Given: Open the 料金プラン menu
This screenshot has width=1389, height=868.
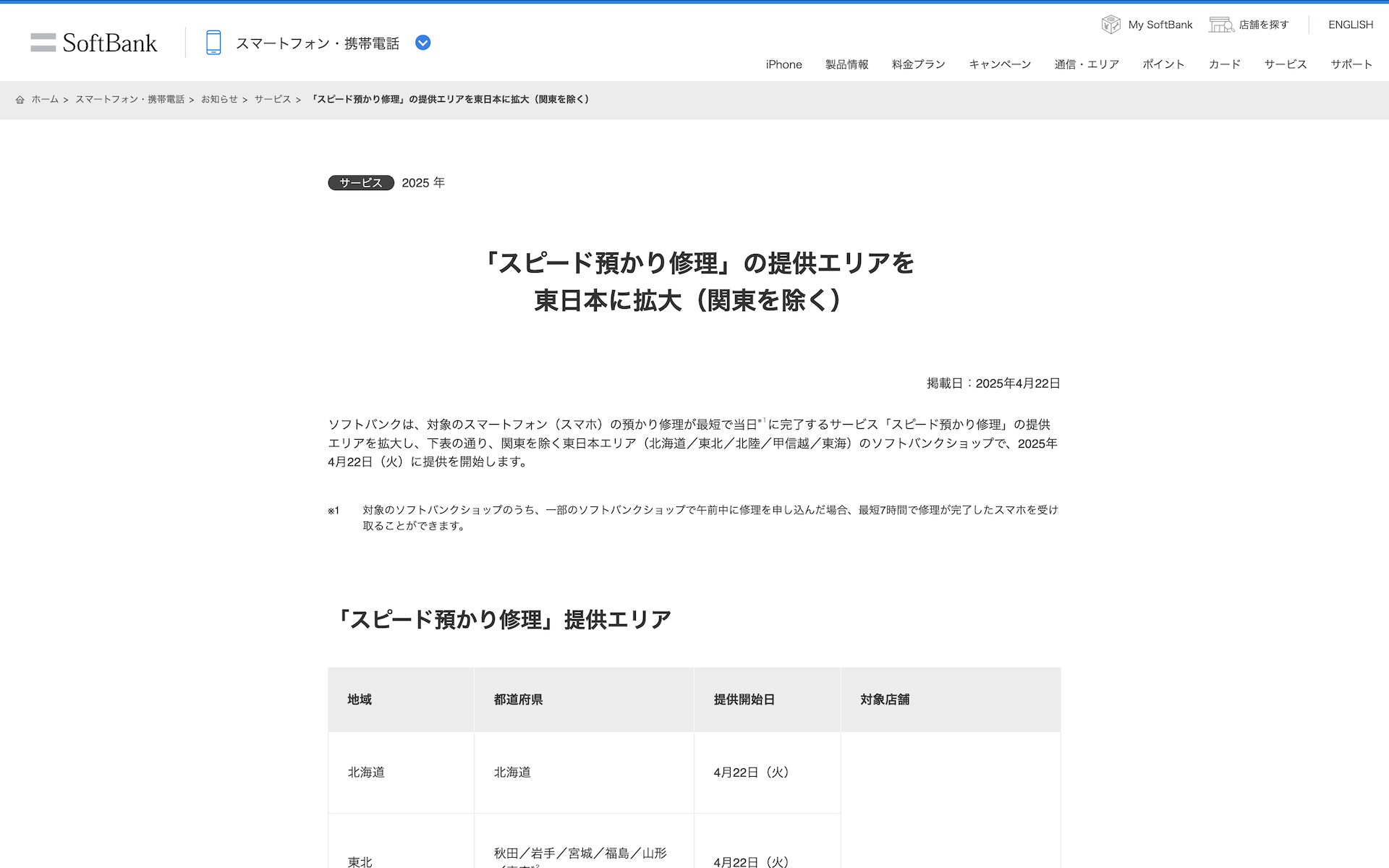Looking at the screenshot, I should tap(918, 64).
